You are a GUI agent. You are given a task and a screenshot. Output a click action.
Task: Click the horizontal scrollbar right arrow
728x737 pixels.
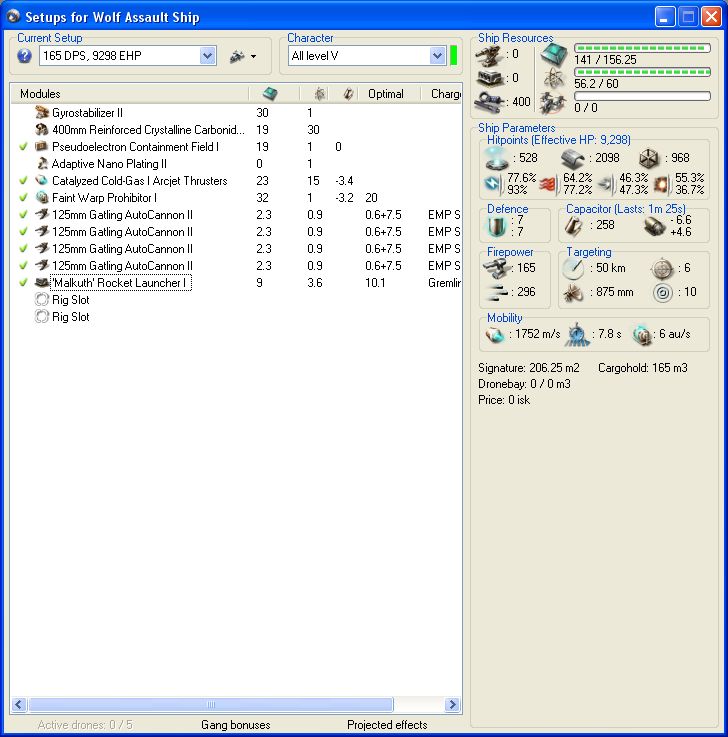point(452,704)
